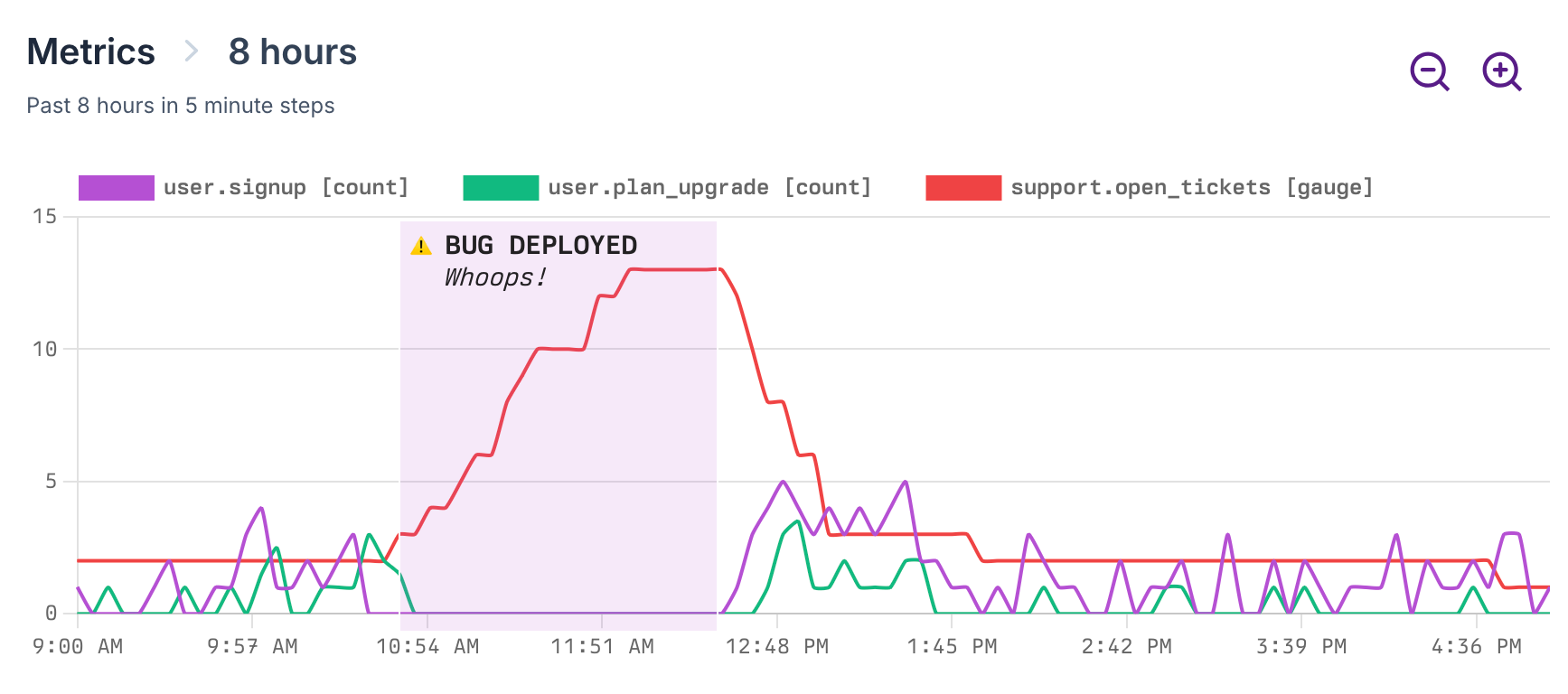Click the breadcrumb chevron separator
The width and height of the screenshot is (1568, 694).
191,52
